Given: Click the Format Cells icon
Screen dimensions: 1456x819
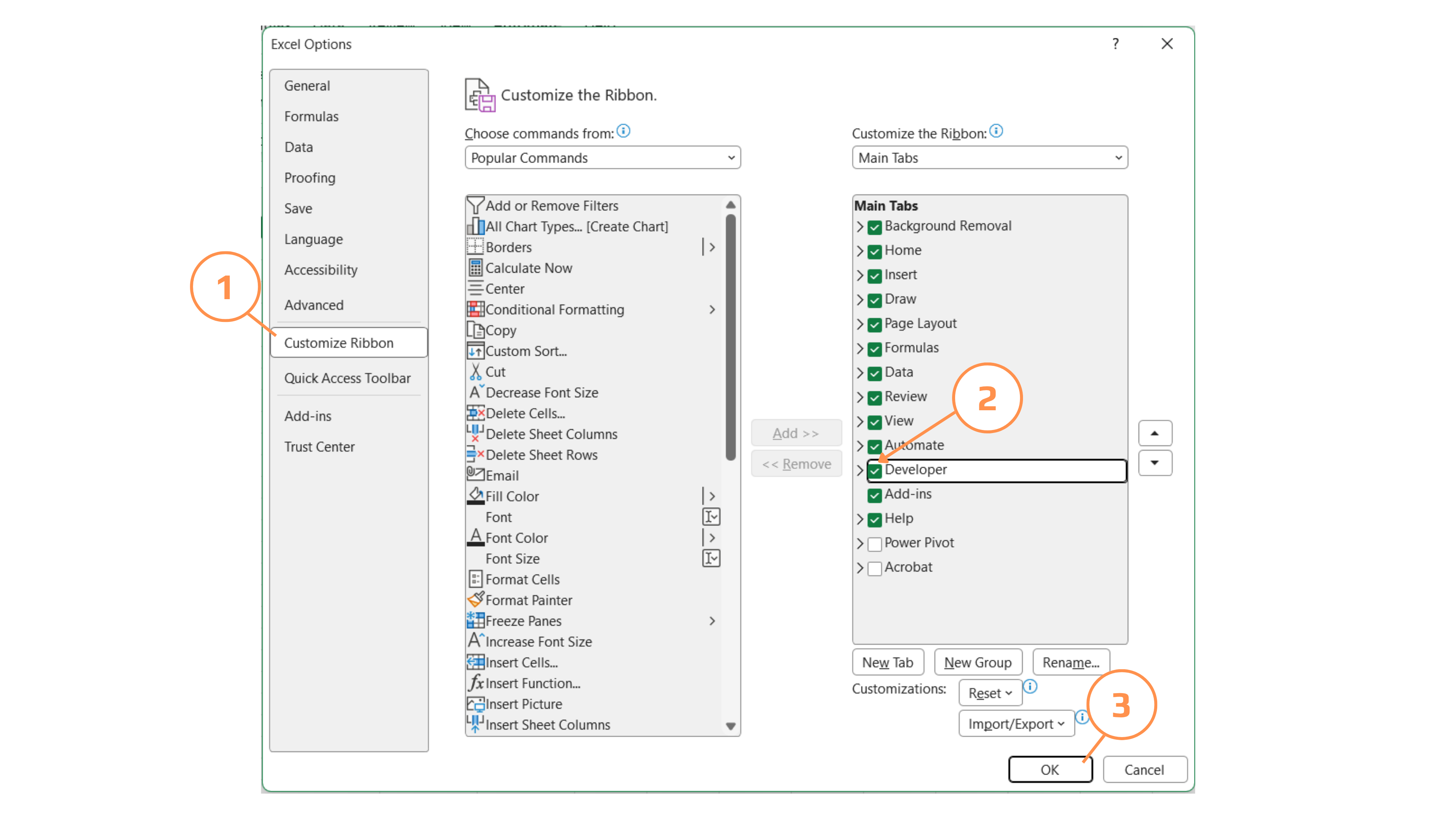Looking at the screenshot, I should [475, 579].
